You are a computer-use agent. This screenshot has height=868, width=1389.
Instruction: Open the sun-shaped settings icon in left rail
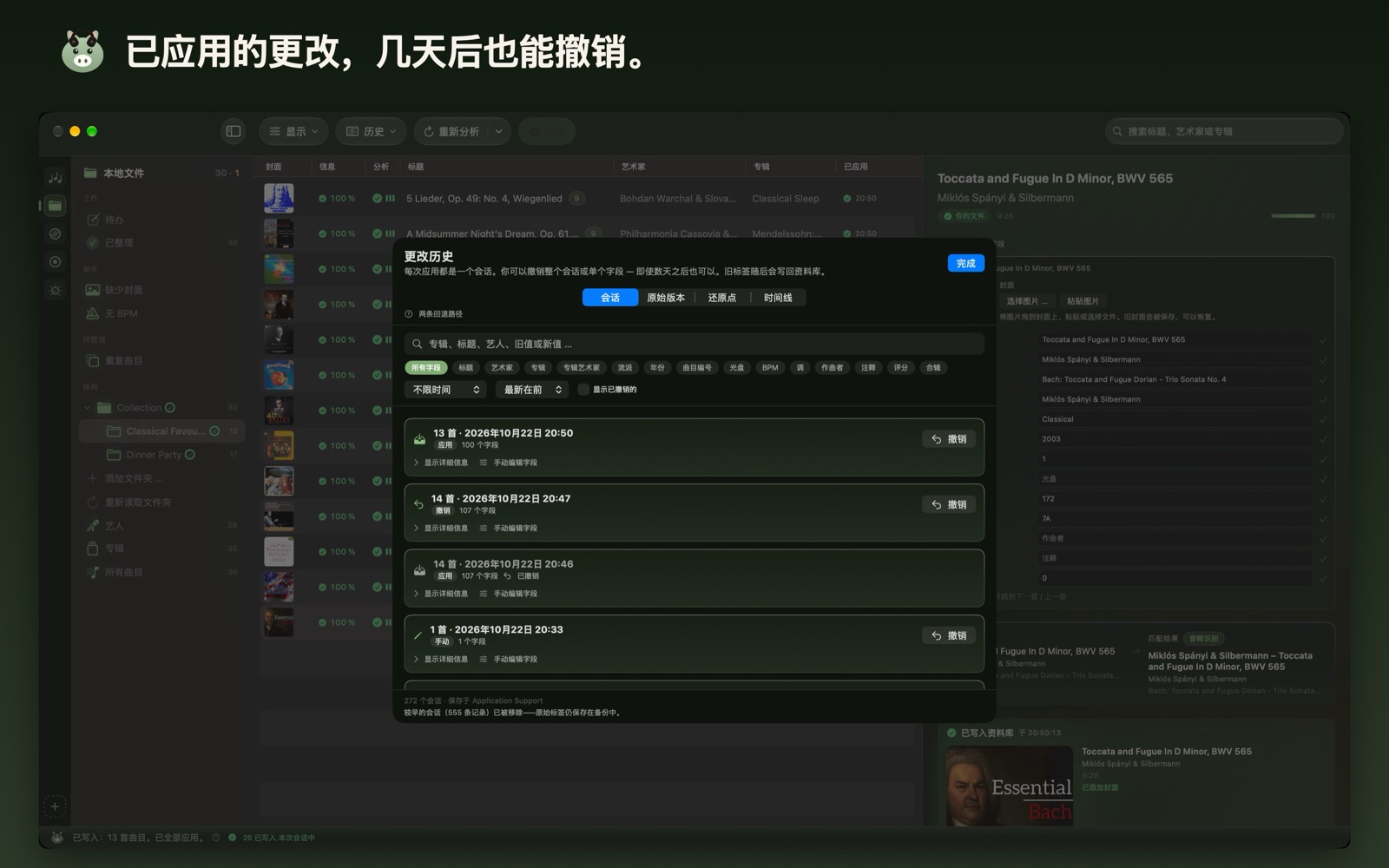click(x=55, y=290)
